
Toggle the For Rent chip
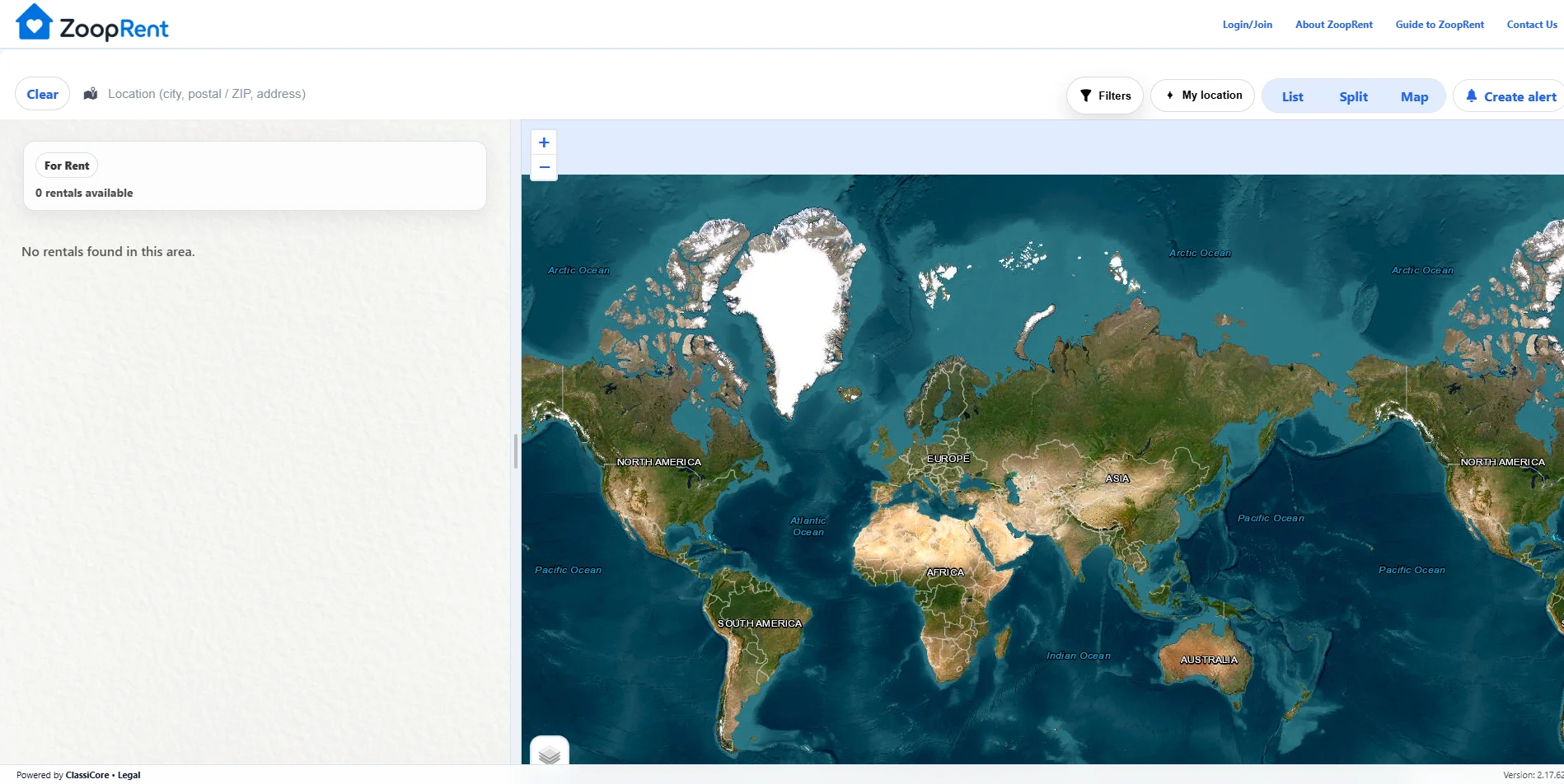point(67,166)
